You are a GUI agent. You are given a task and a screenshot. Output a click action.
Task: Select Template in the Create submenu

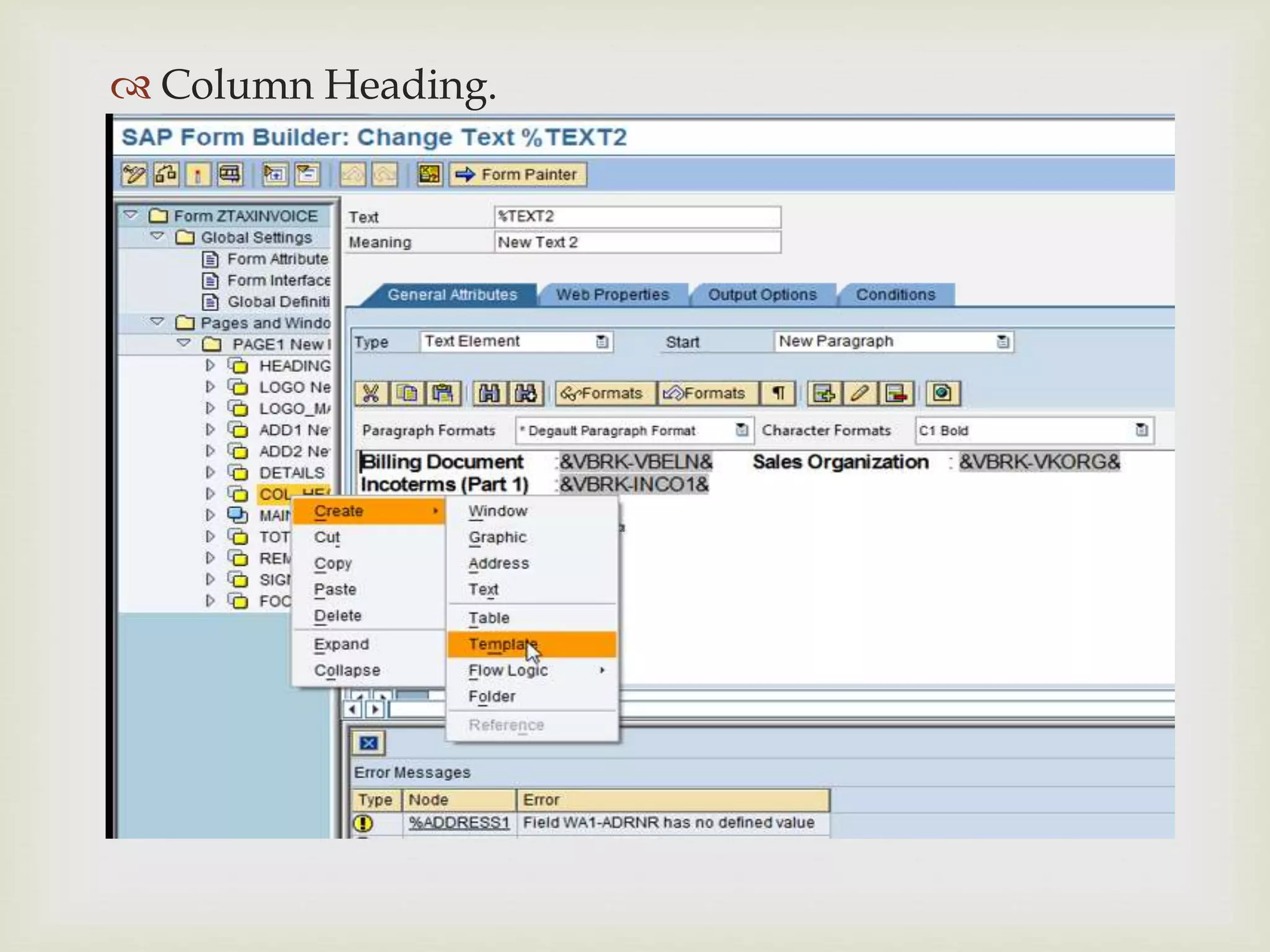click(502, 645)
